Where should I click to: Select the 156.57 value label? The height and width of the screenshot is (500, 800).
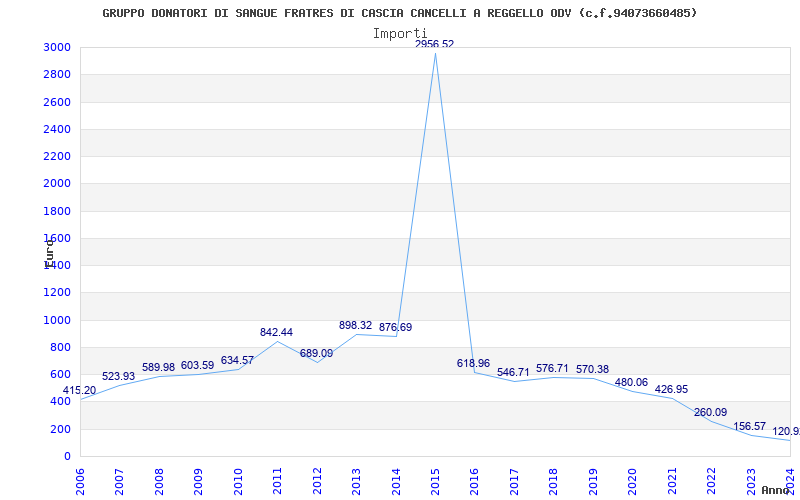point(749,427)
